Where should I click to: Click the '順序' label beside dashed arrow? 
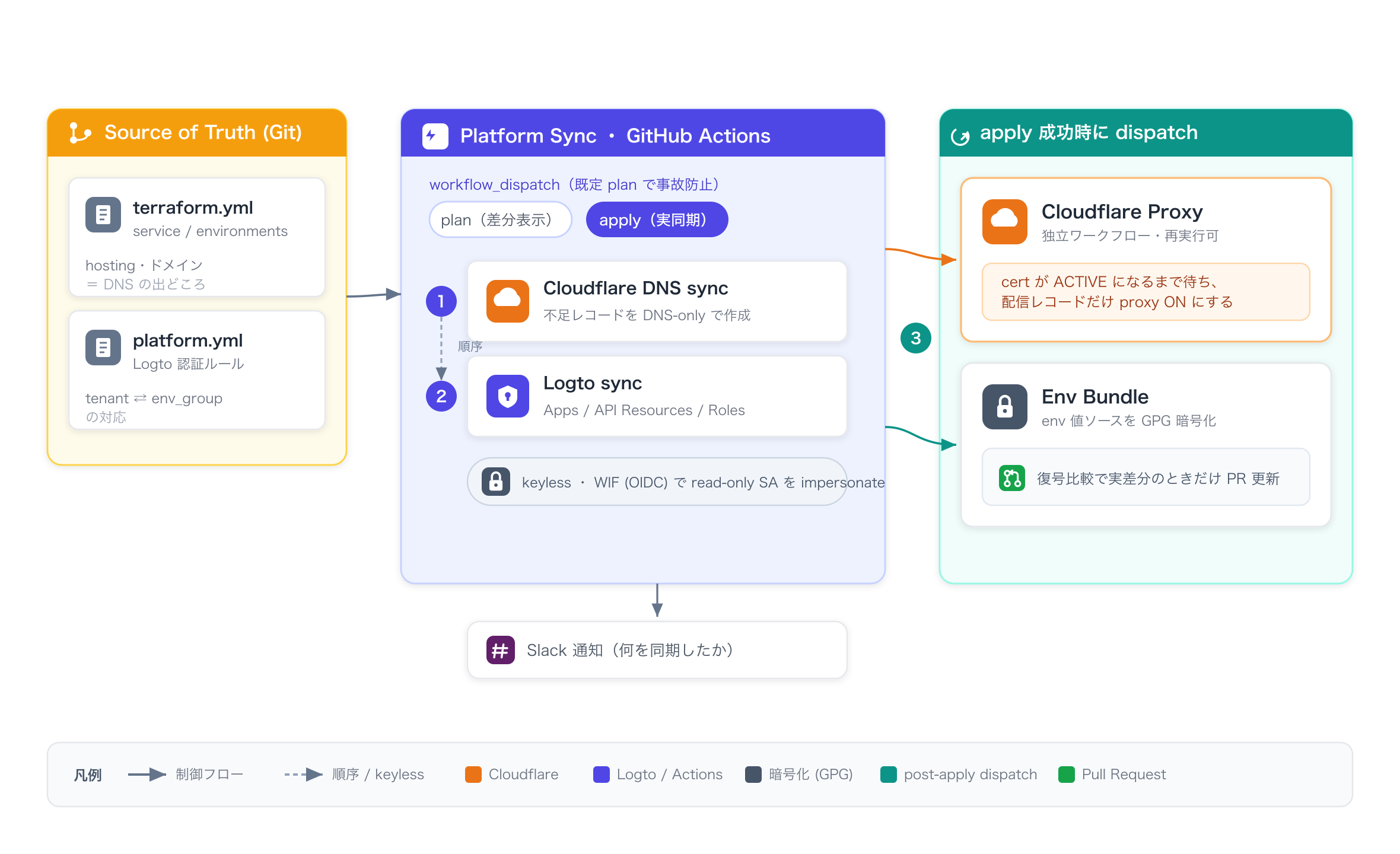click(470, 346)
